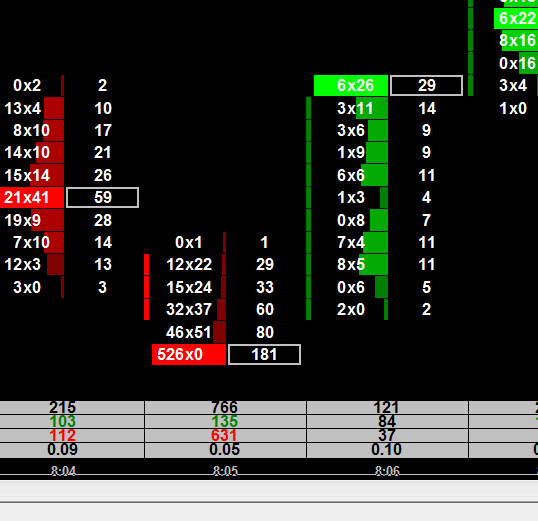
Task: Click the 3x4 cell in the rightmost column
Action: pos(513,85)
